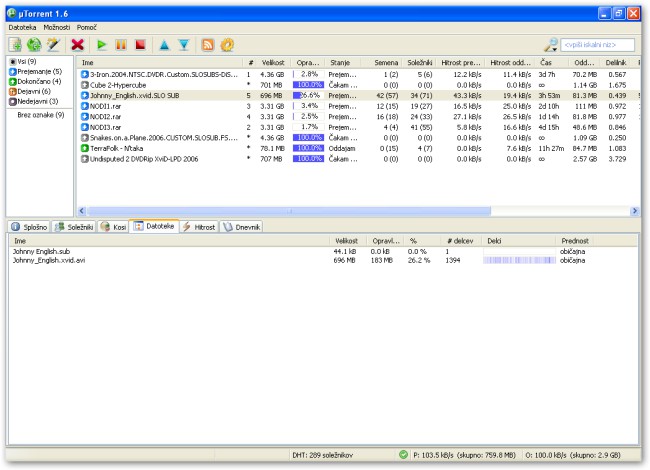Select the Prejemanje (5) category
This screenshot has height=470, width=650.
tap(36, 71)
